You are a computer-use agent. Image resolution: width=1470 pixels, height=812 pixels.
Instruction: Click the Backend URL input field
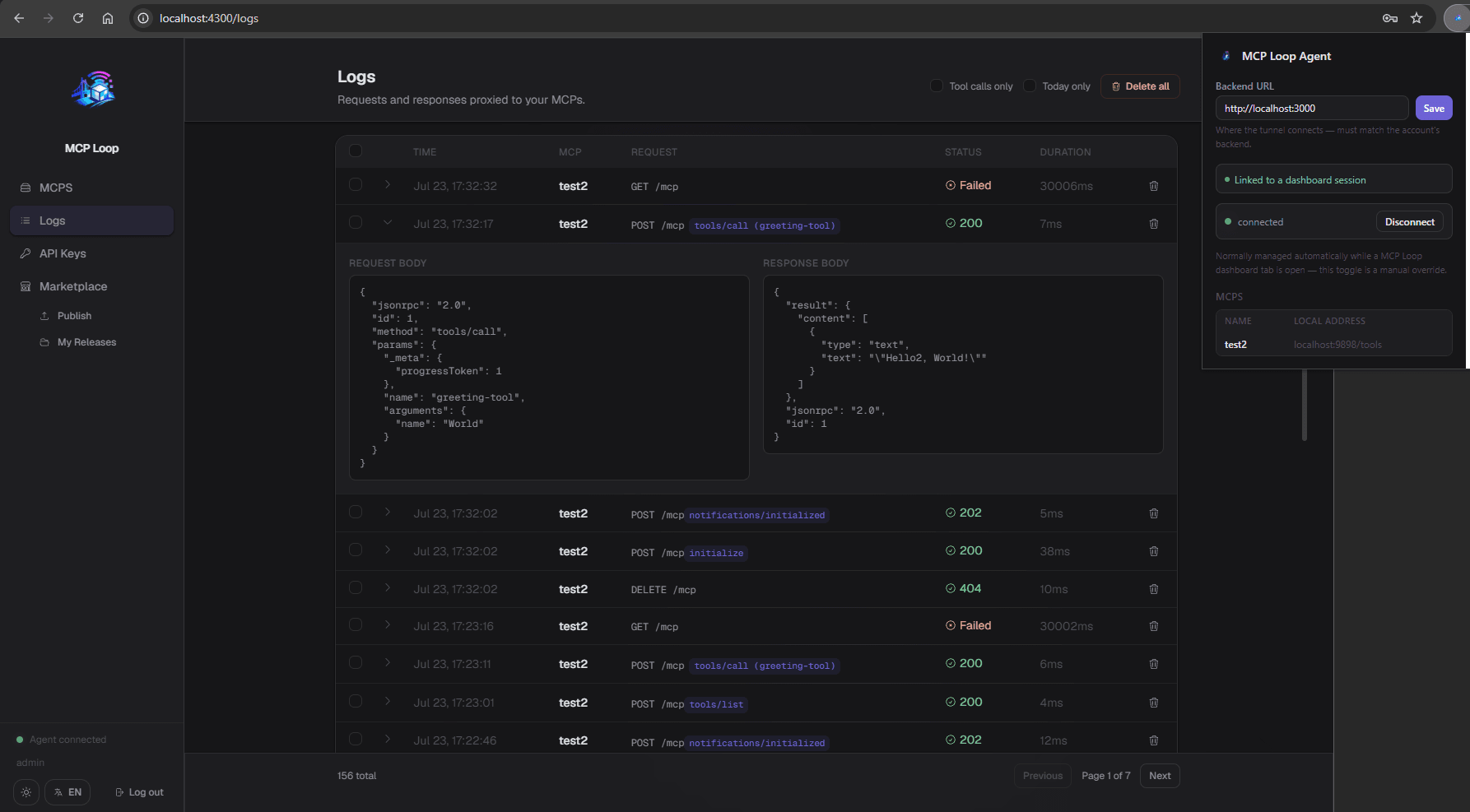[x=1311, y=108]
